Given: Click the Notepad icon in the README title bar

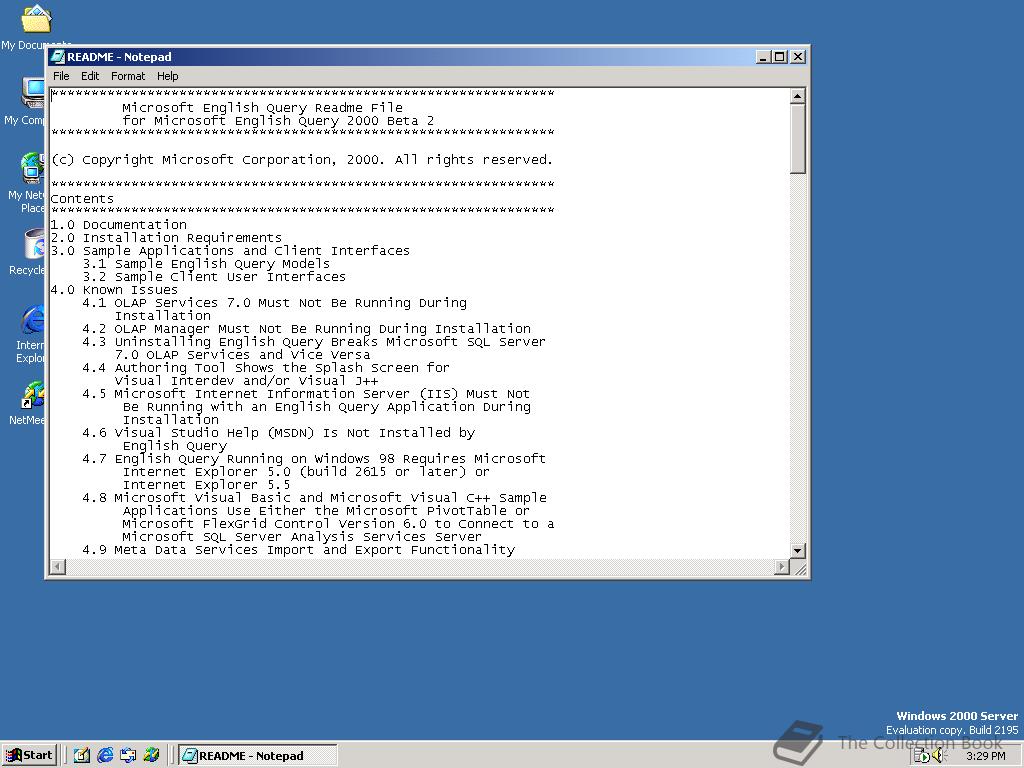Looking at the screenshot, I should tap(57, 57).
